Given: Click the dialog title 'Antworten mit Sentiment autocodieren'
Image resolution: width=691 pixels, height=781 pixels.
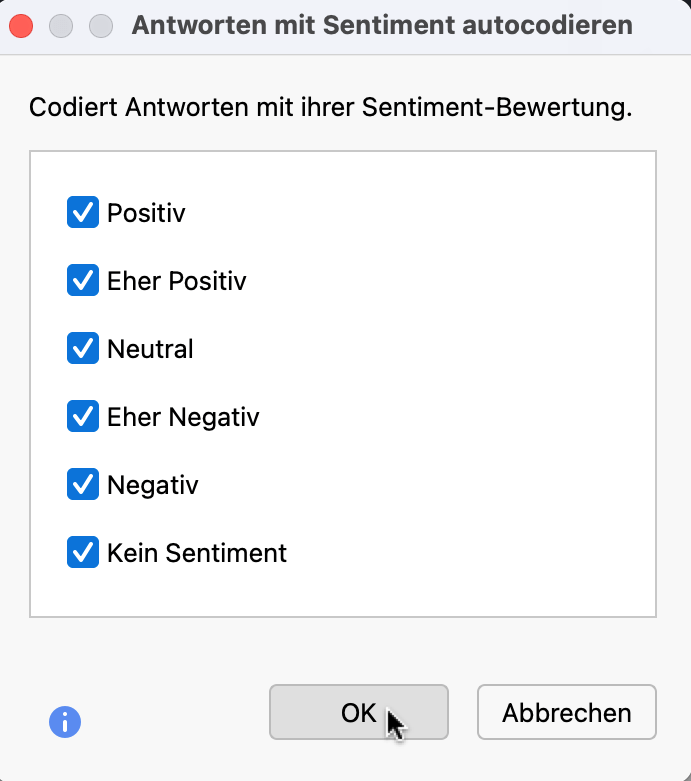Looking at the screenshot, I should tap(382, 26).
